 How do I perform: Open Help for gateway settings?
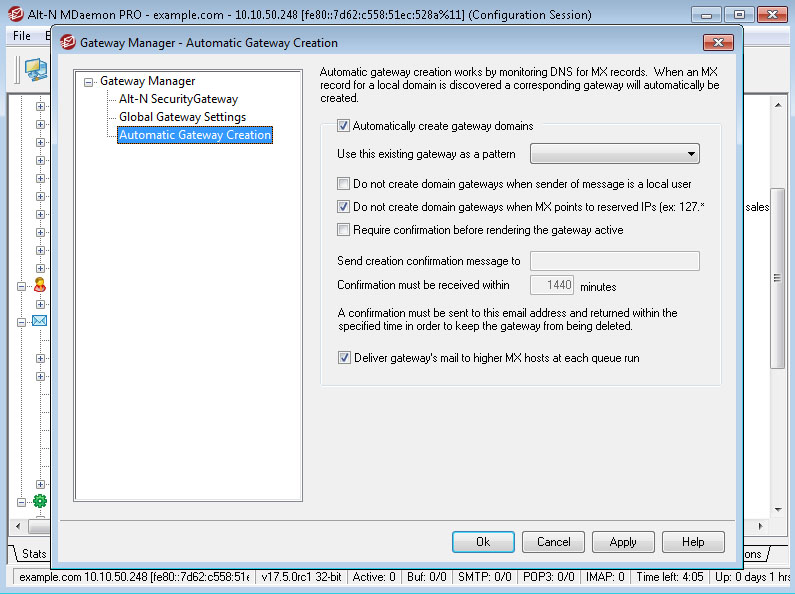[x=693, y=542]
